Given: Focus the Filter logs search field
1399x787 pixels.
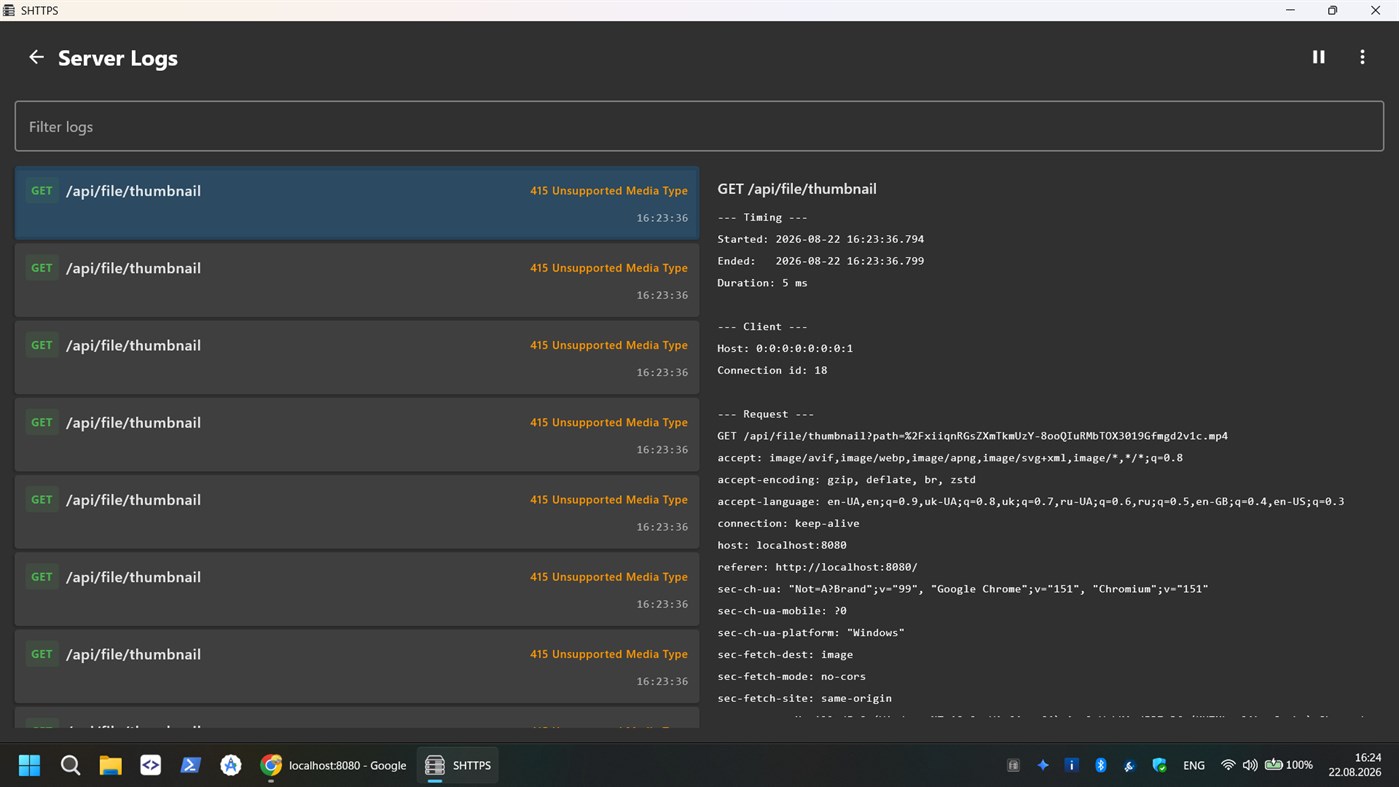Looking at the screenshot, I should coord(699,126).
